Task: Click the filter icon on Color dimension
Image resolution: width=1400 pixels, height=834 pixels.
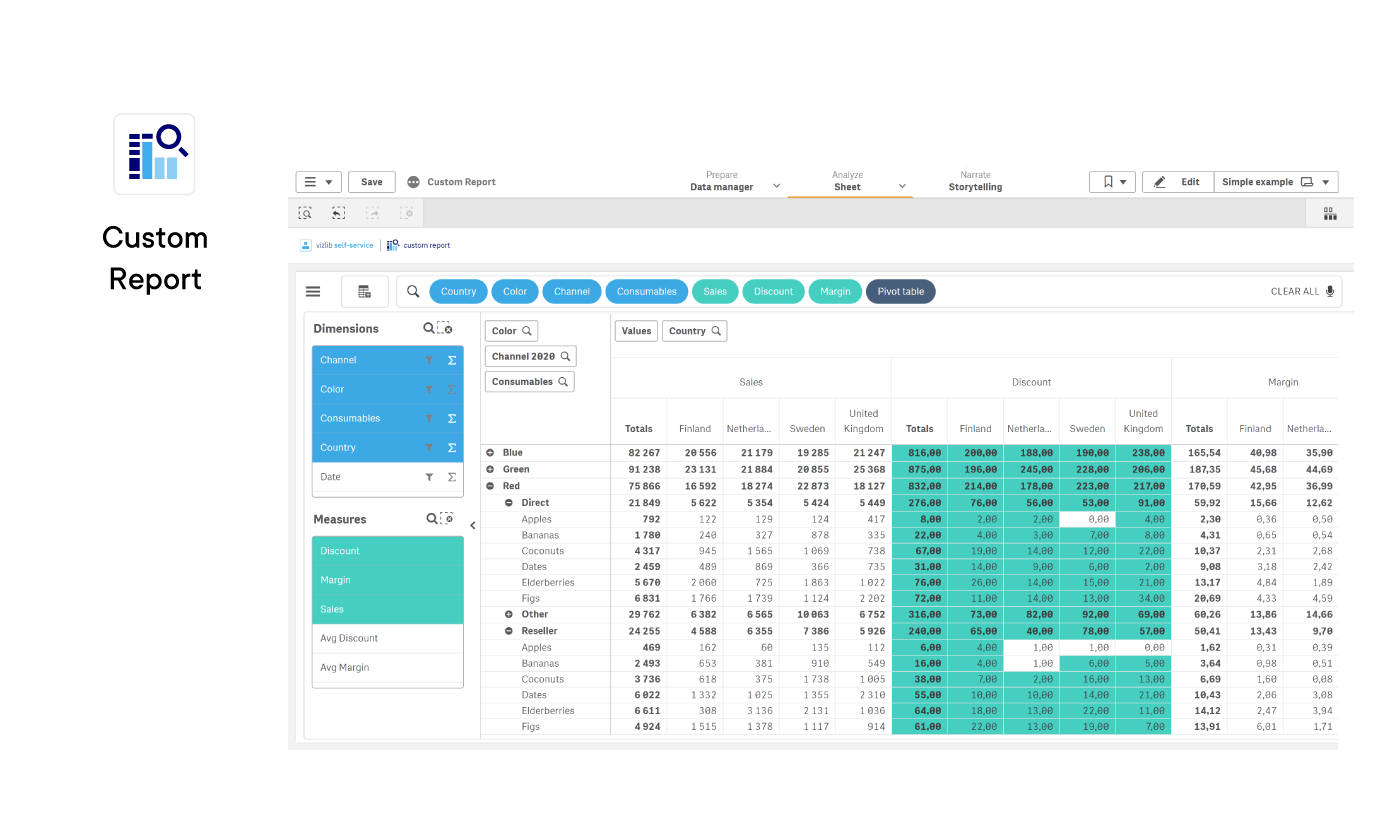Action: coord(429,389)
